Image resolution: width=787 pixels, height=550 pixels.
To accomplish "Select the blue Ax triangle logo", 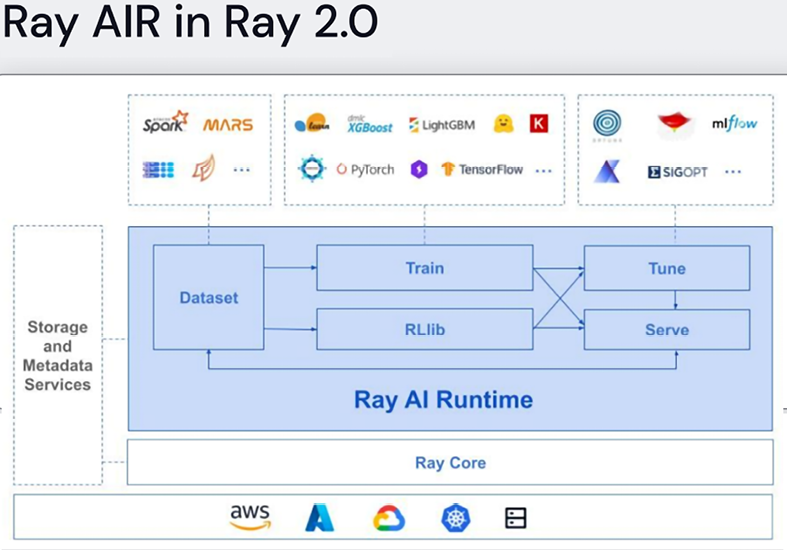I will [x=607, y=171].
